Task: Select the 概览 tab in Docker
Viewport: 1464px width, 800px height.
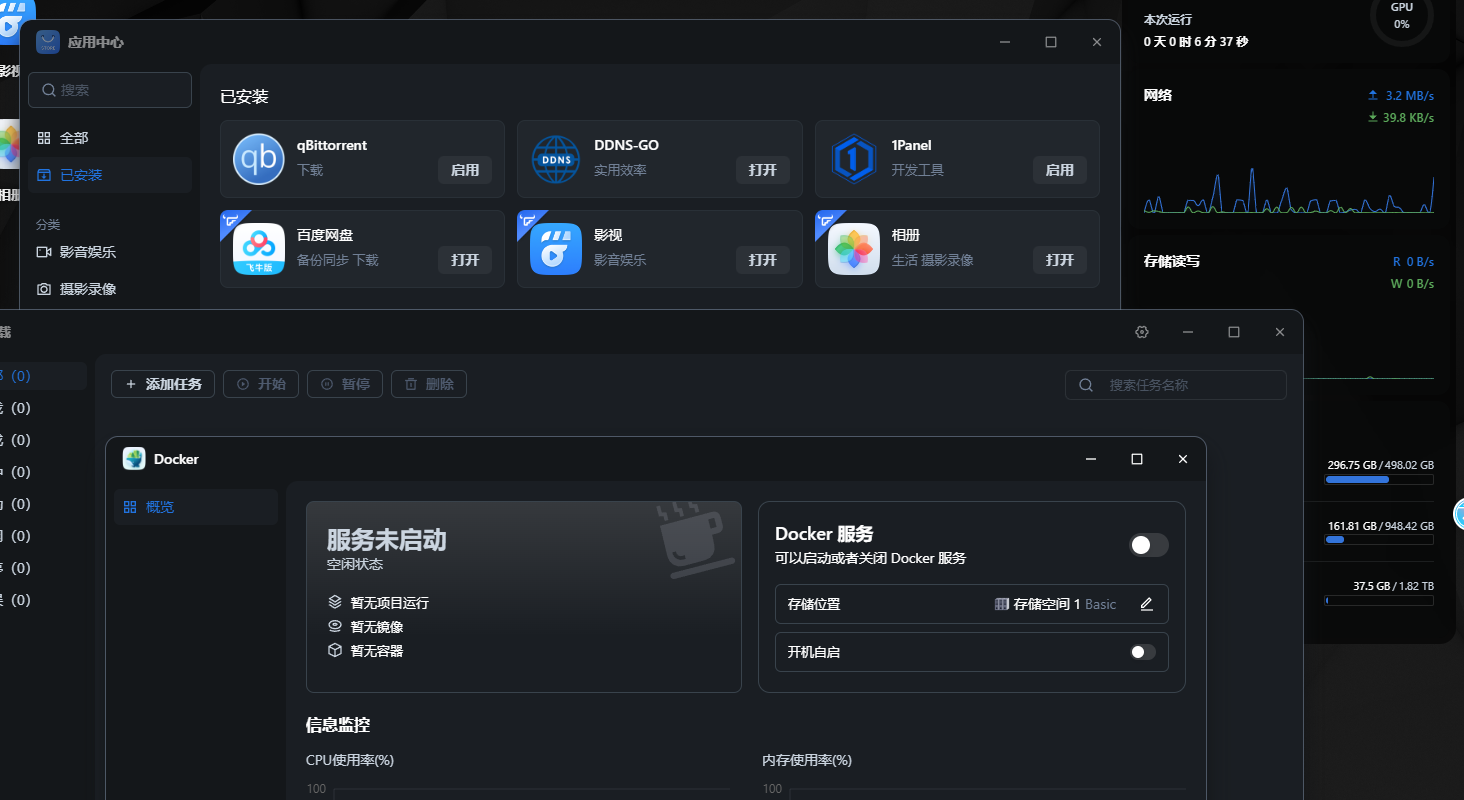Action: (x=195, y=507)
